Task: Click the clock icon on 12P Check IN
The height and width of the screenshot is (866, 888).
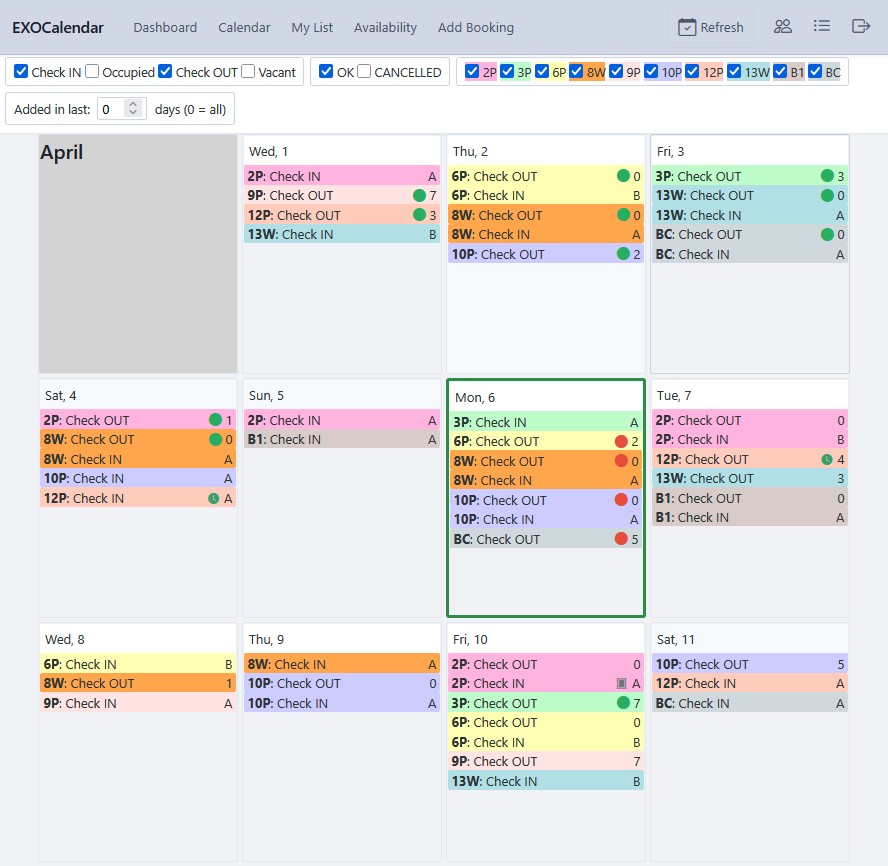Action: point(213,497)
